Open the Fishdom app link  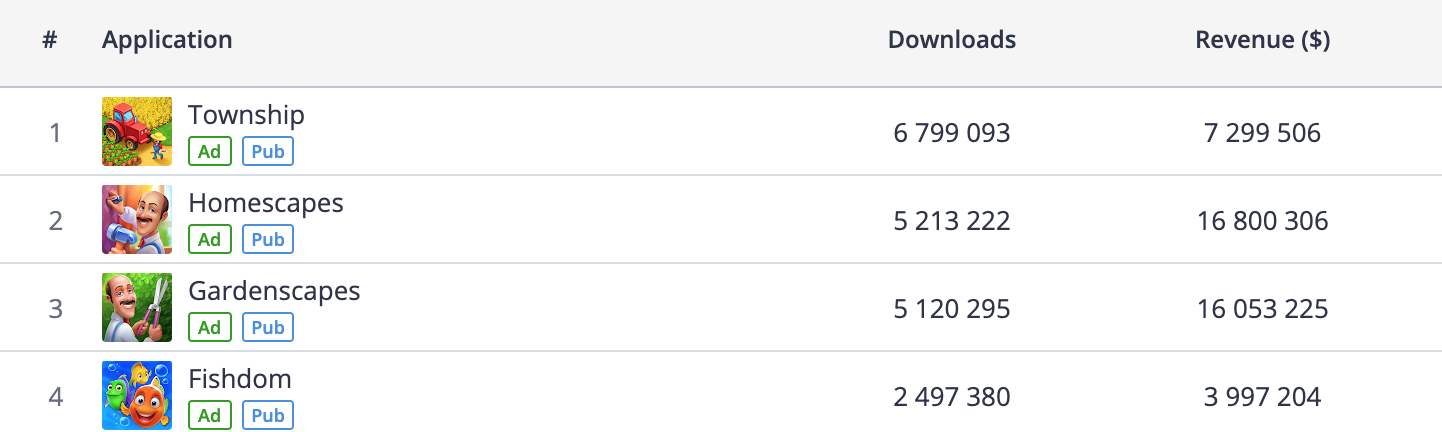pos(240,379)
